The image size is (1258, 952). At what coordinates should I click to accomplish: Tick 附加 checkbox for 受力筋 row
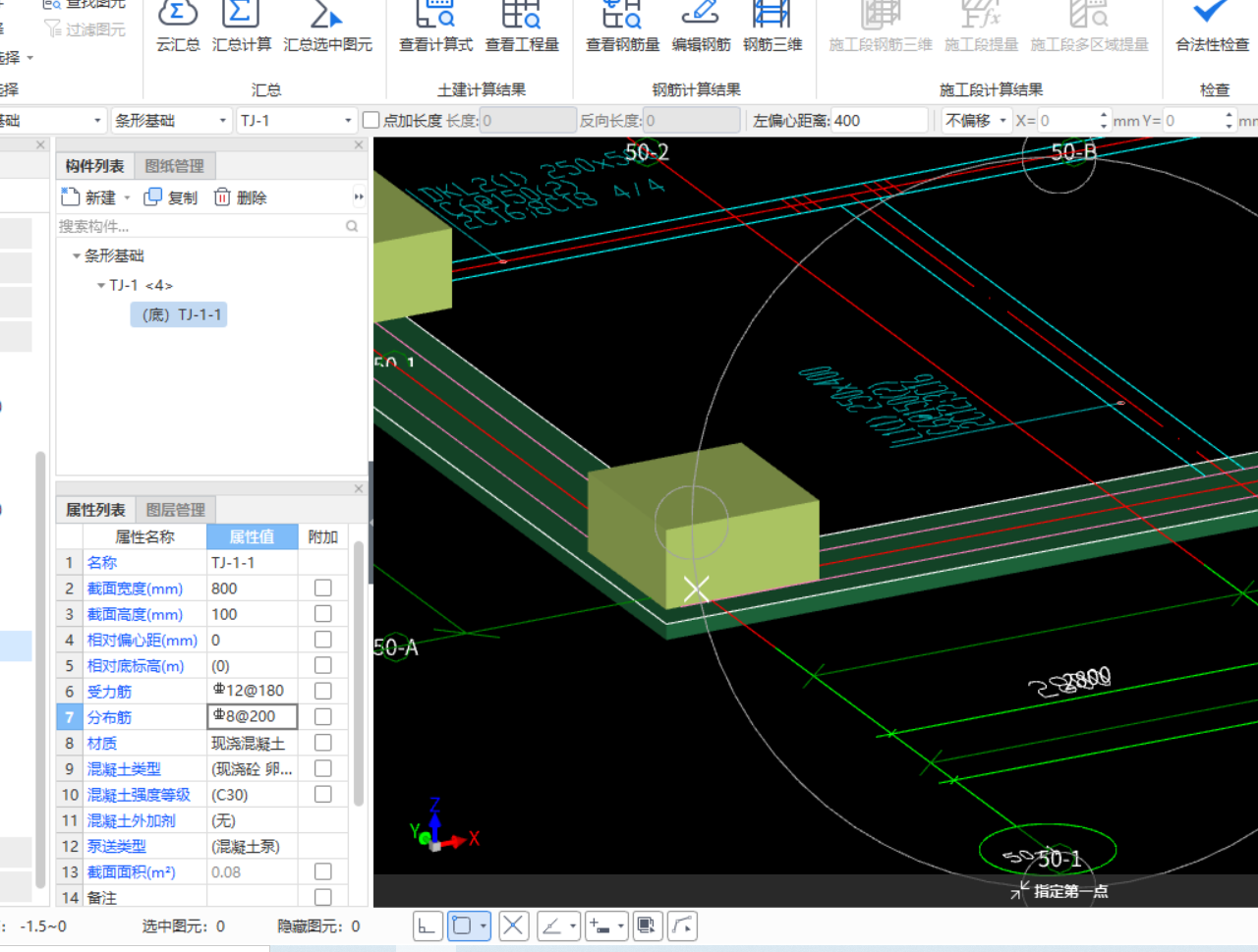click(322, 691)
